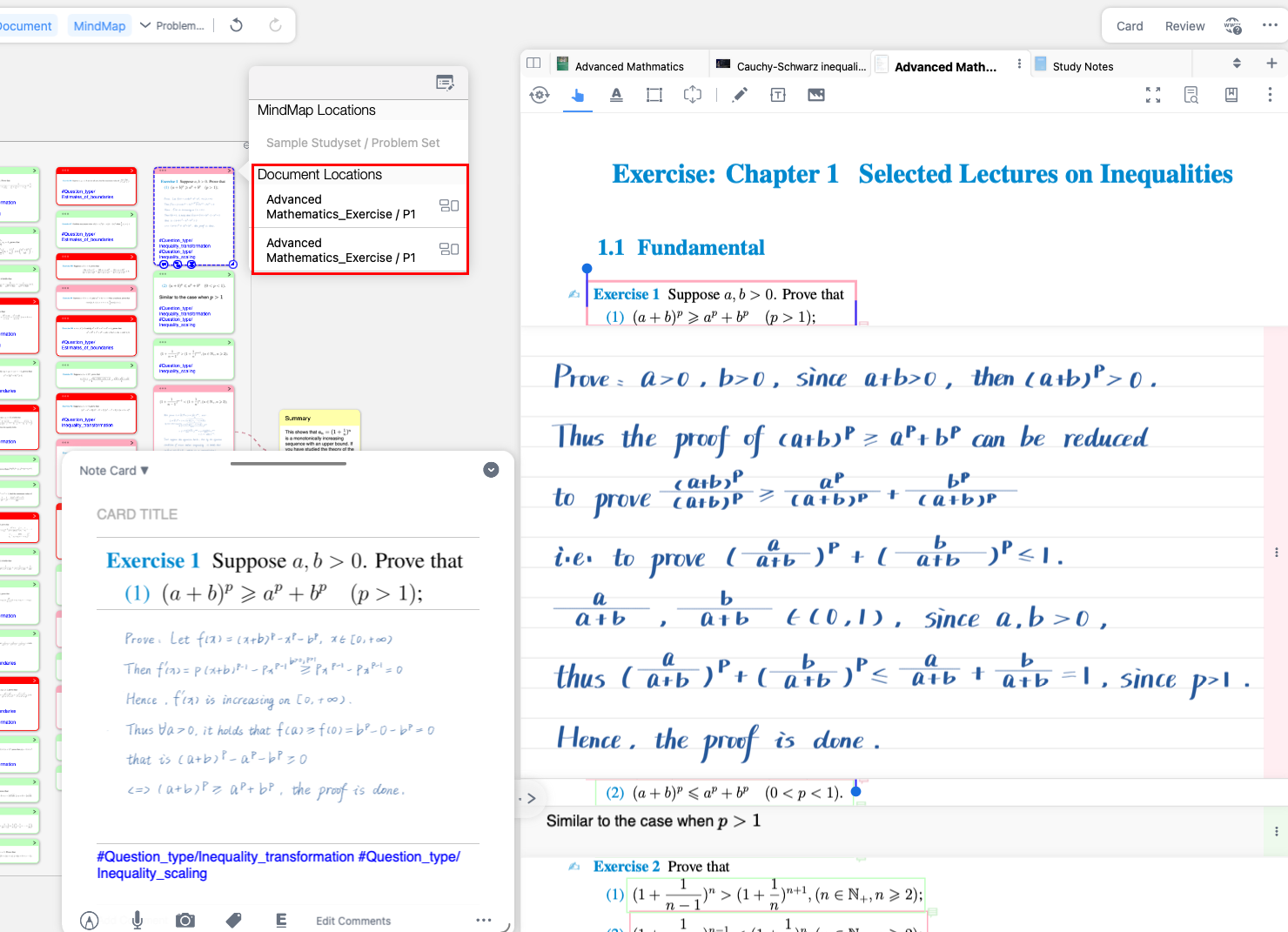Open document search icon
Screen dimensions: 1288x932
pos(1191,96)
